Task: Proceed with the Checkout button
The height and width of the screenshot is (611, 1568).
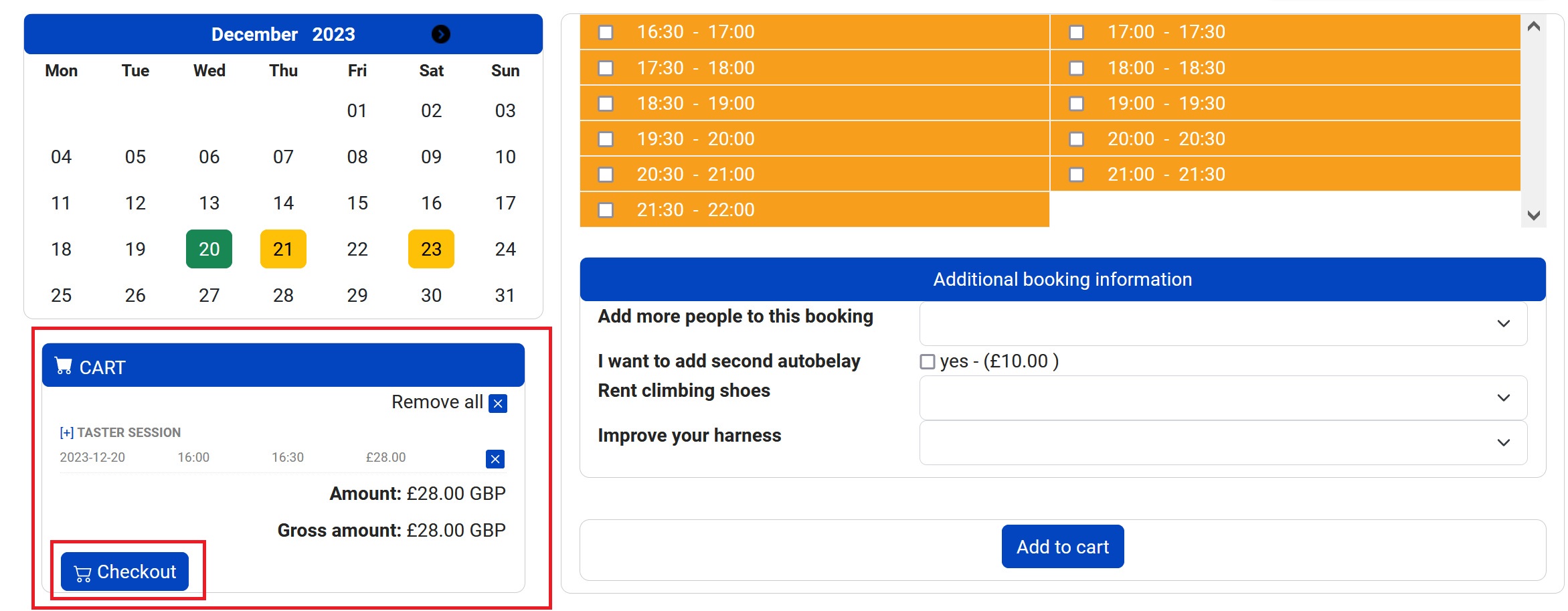Action: (124, 572)
